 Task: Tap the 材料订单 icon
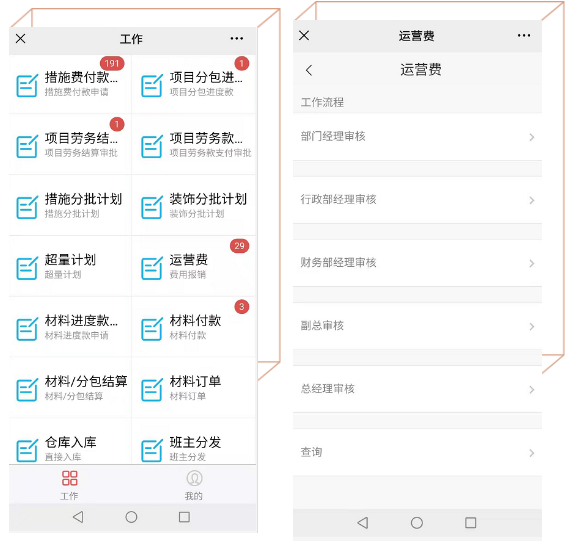[x=152, y=390]
